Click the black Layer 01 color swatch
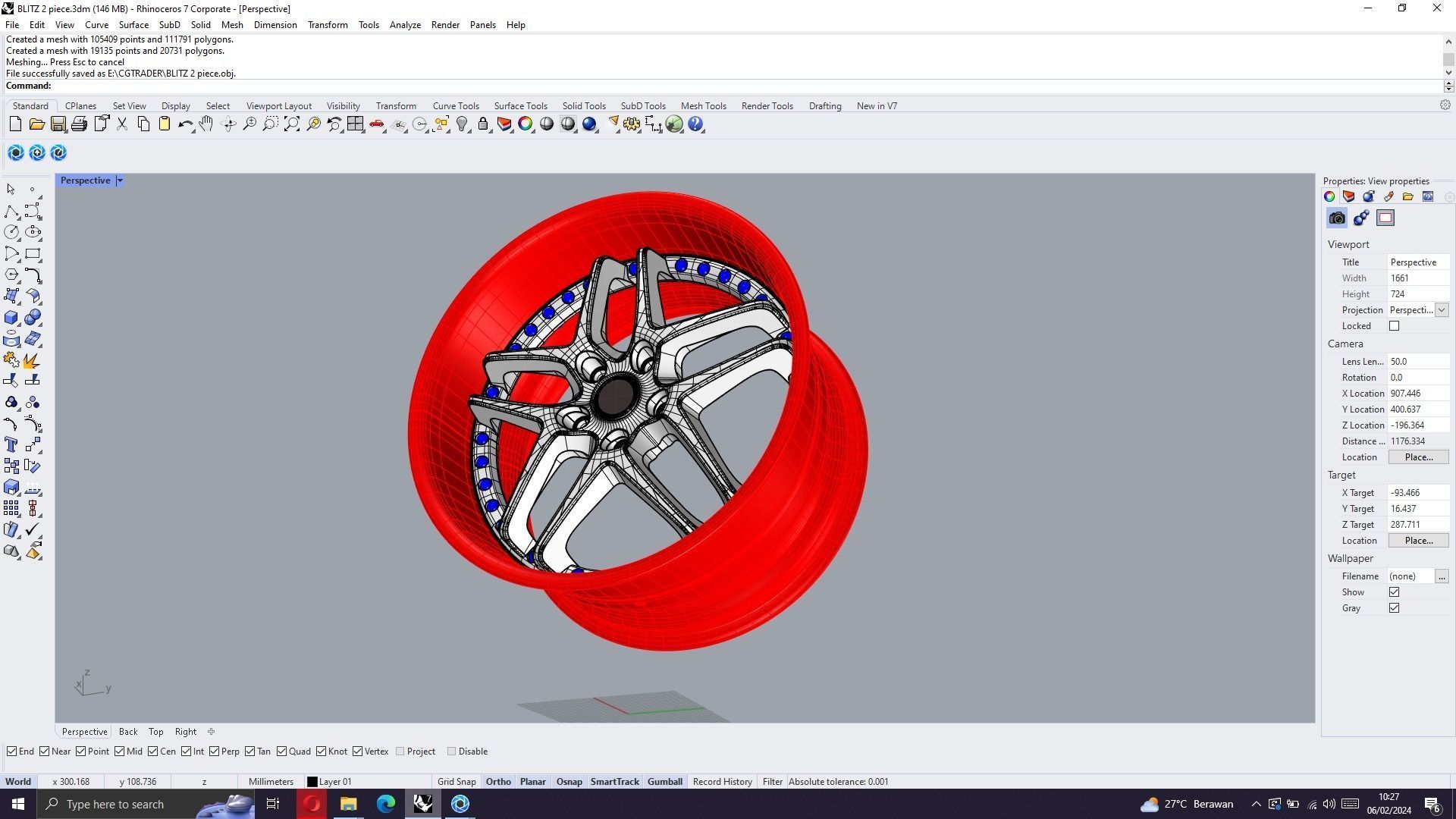 312,782
